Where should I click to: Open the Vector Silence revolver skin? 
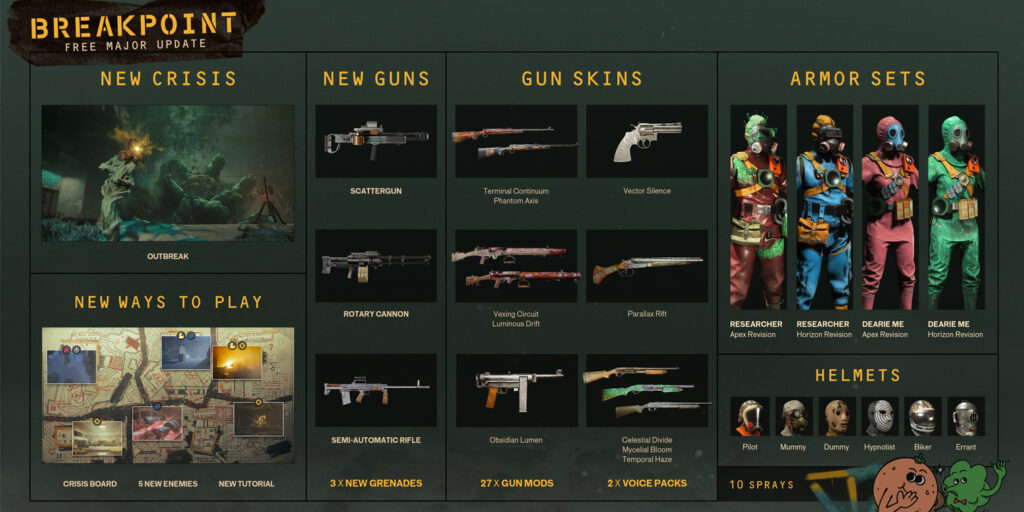point(647,142)
